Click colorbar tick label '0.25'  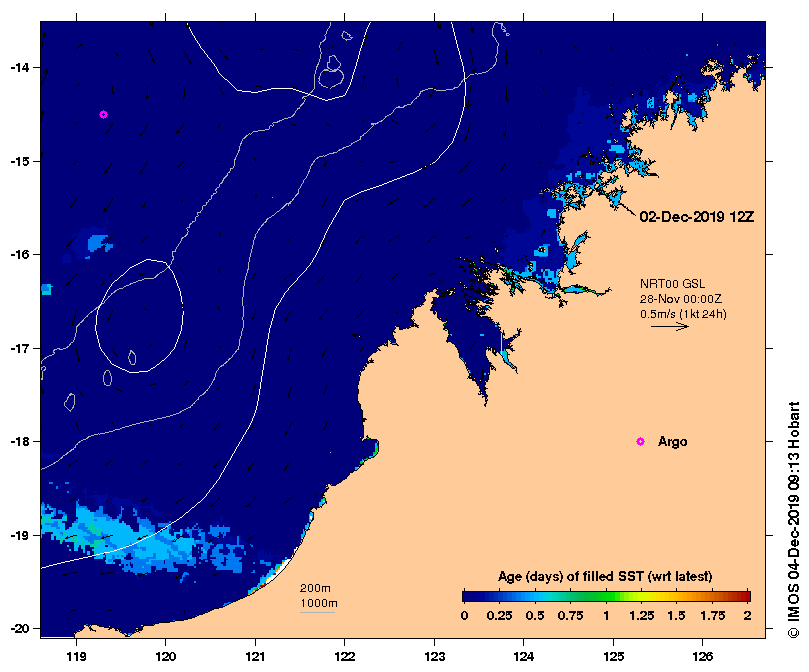499,616
